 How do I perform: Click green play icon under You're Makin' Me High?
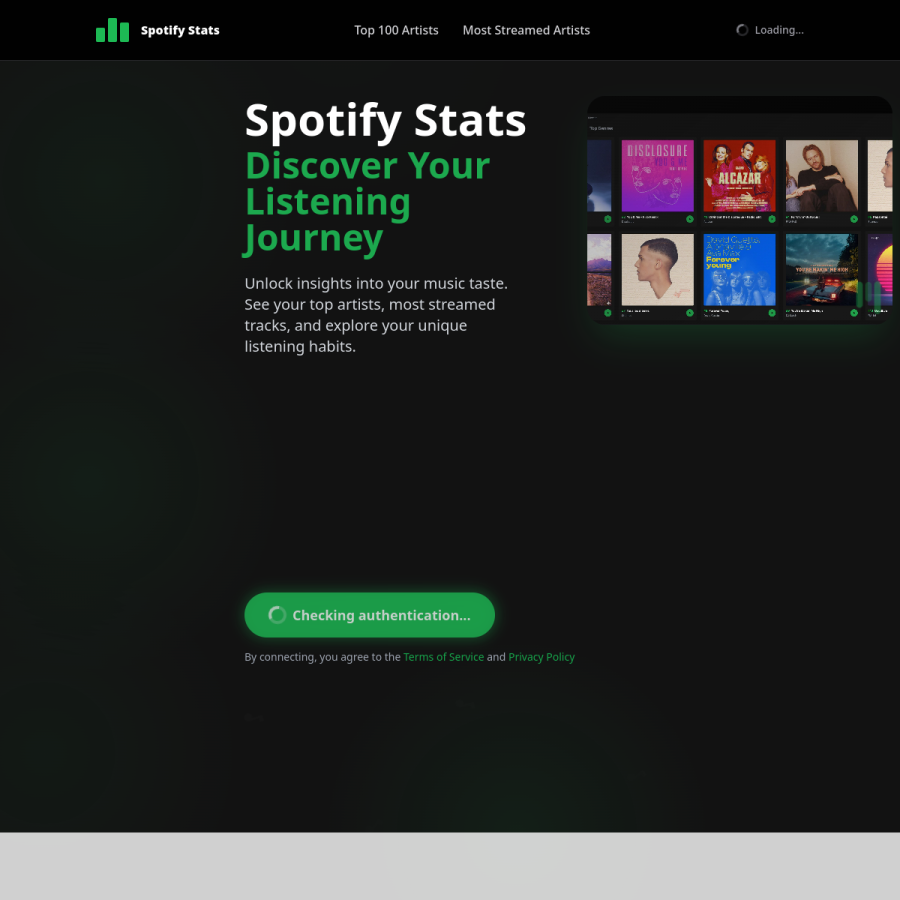854,313
